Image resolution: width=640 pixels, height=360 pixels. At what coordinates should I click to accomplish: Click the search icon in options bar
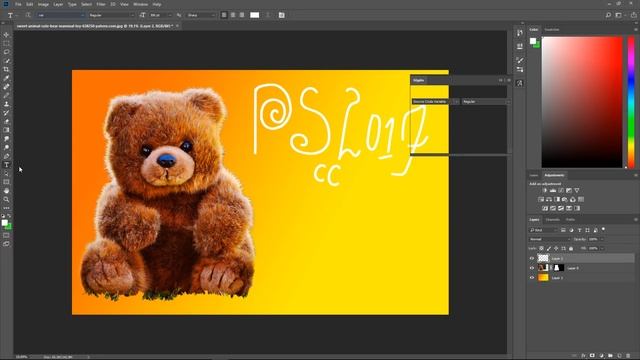(608, 15)
